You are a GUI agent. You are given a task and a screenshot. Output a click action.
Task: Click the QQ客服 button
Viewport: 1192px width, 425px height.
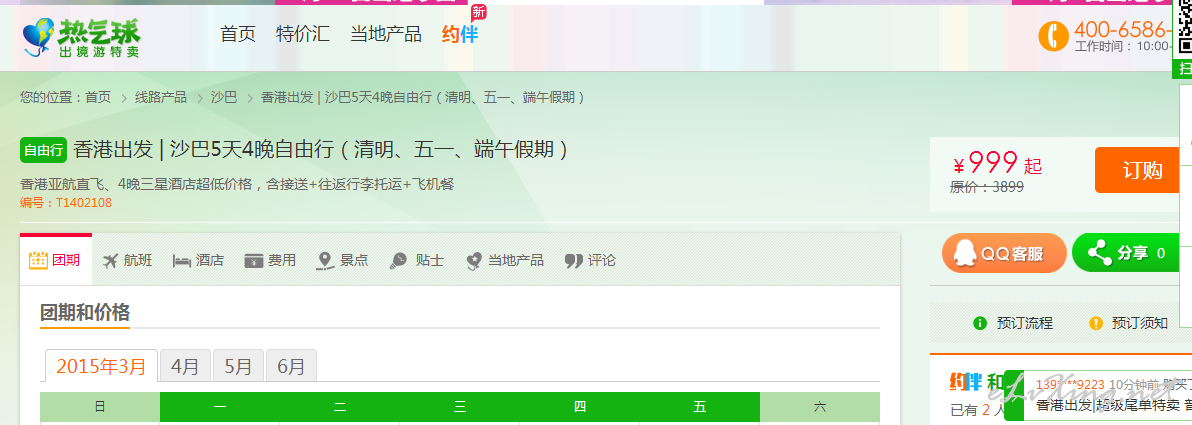(1004, 253)
